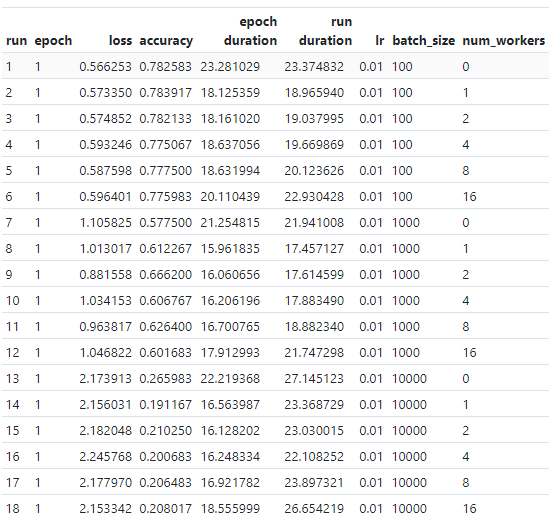Select loss value 0.593246
The height and width of the screenshot is (516, 553).
pyautogui.click(x=105, y=145)
